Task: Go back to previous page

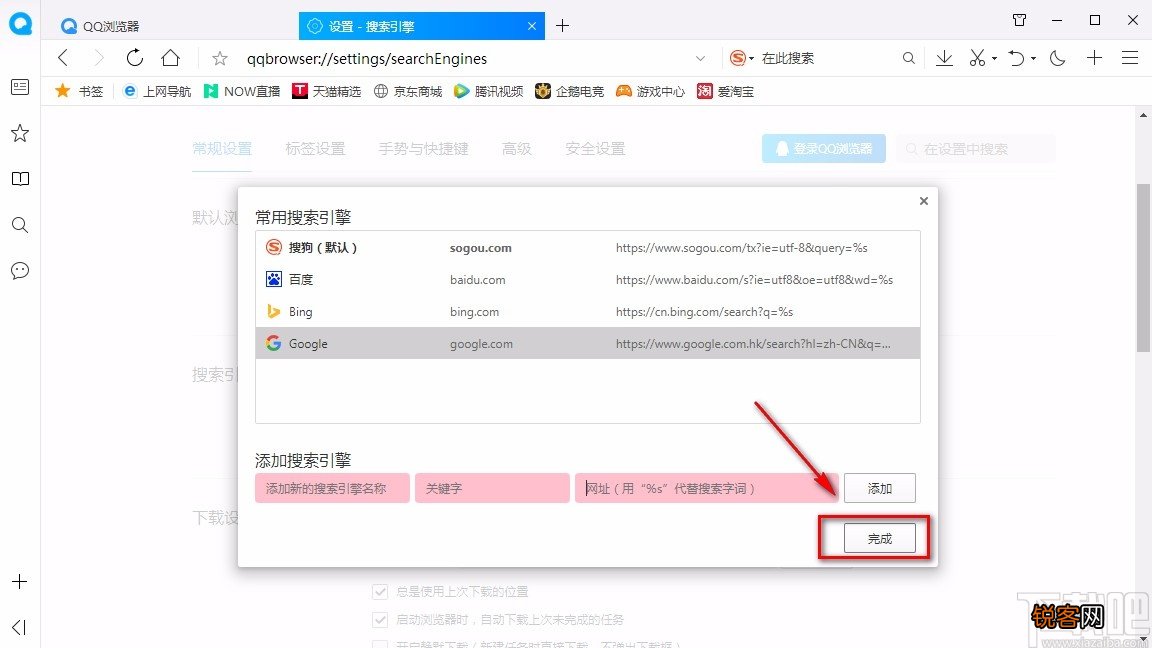Action: 63,58
